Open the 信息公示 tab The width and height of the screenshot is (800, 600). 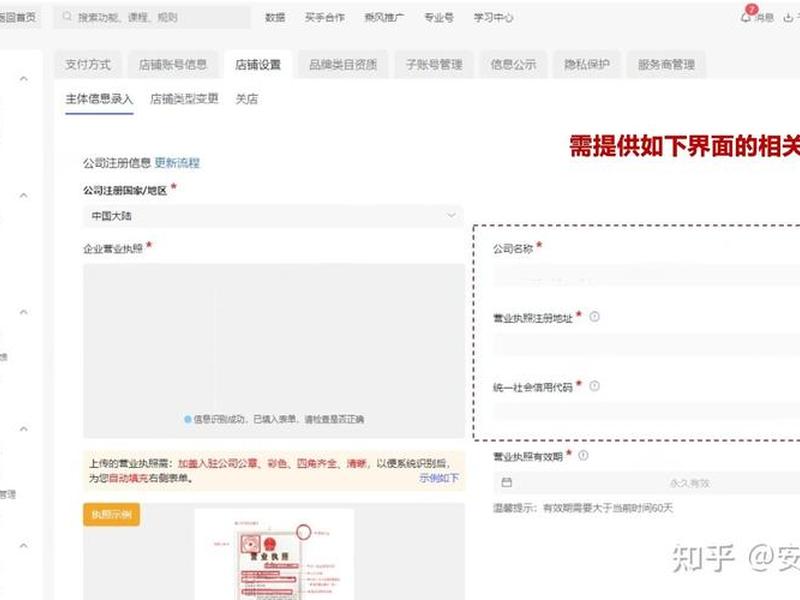click(x=513, y=65)
